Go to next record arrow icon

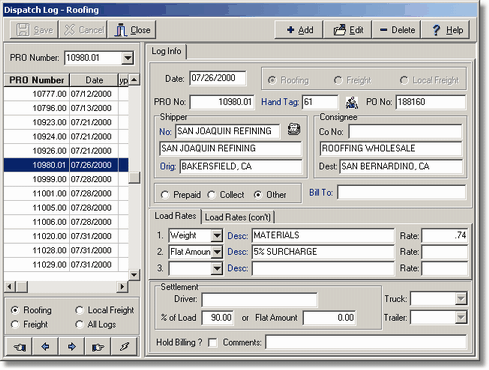[72, 347]
